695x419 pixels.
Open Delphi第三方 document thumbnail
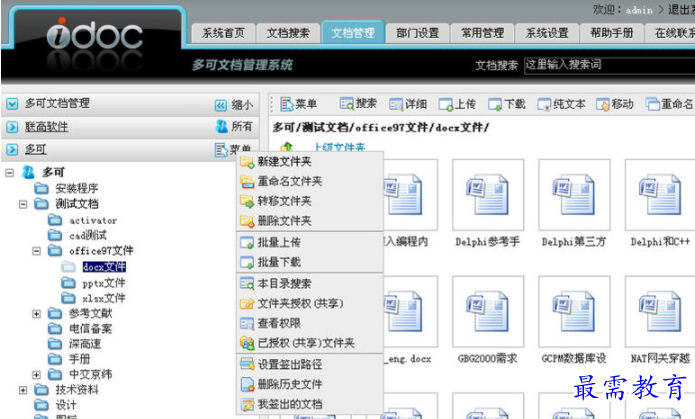click(574, 195)
